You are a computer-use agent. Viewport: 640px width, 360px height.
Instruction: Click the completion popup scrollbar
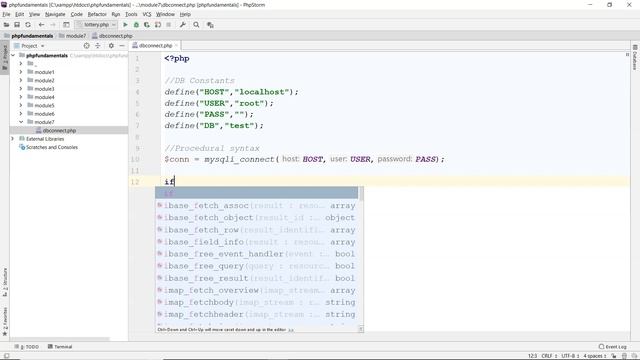point(360,193)
